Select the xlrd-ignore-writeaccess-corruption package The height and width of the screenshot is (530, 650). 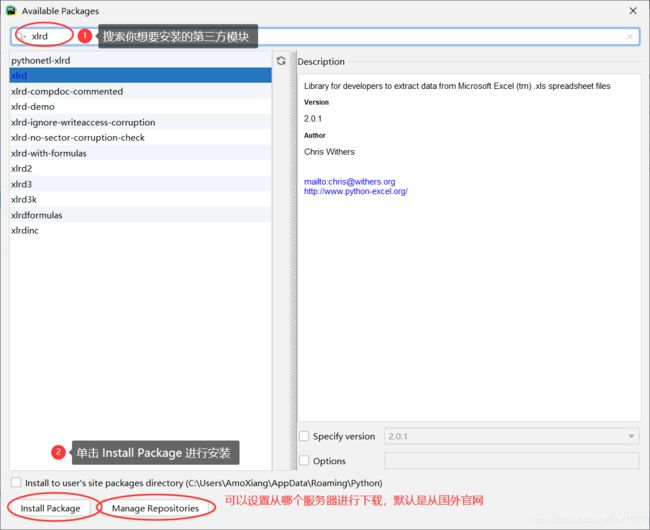pos(141,122)
